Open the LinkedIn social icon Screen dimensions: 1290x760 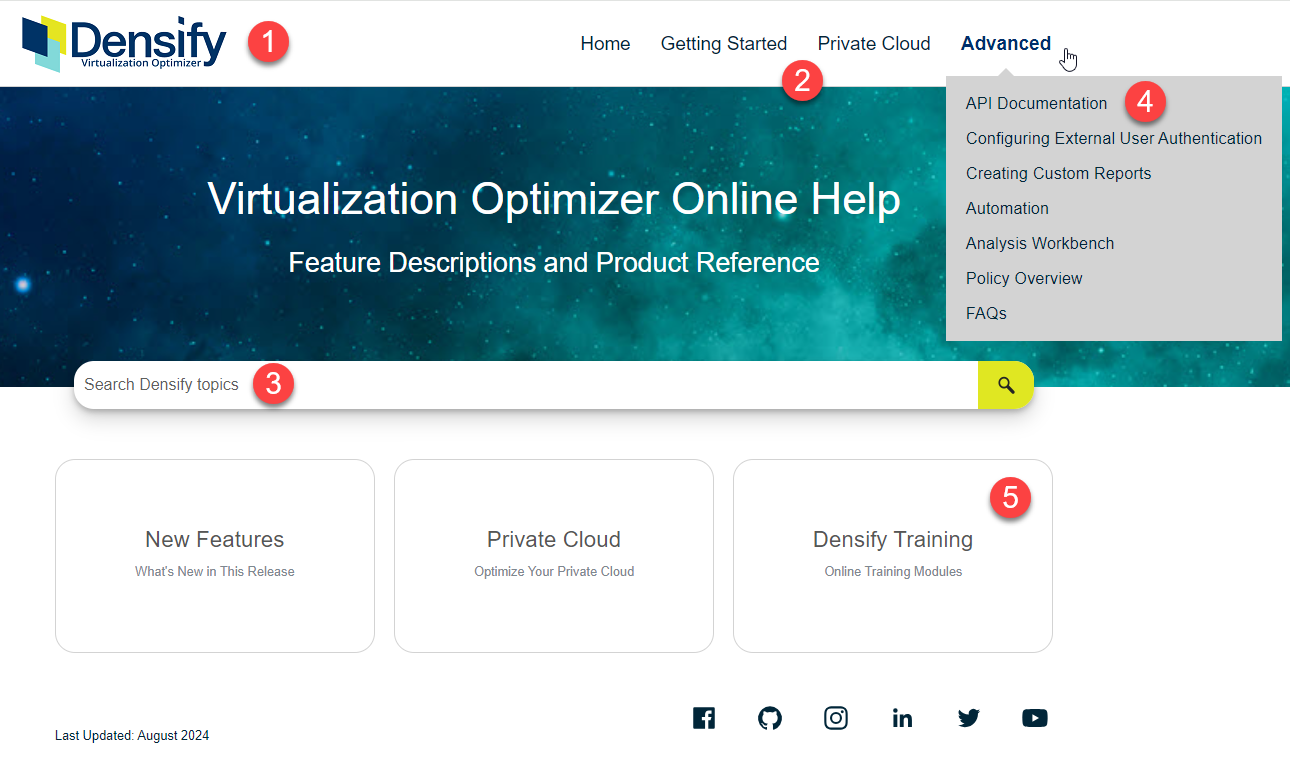coord(902,718)
